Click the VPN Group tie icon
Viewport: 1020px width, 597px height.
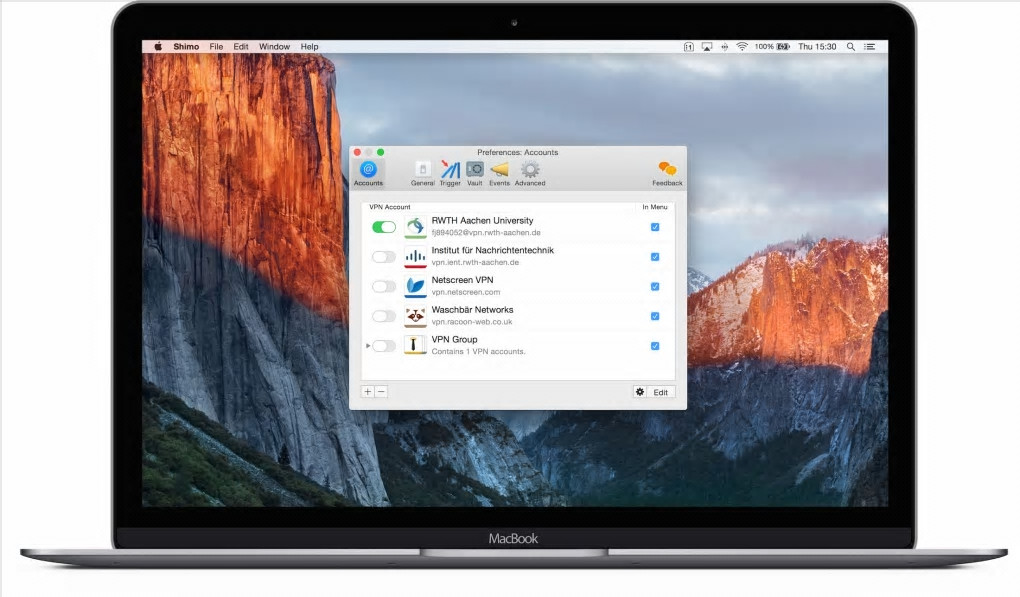point(415,345)
